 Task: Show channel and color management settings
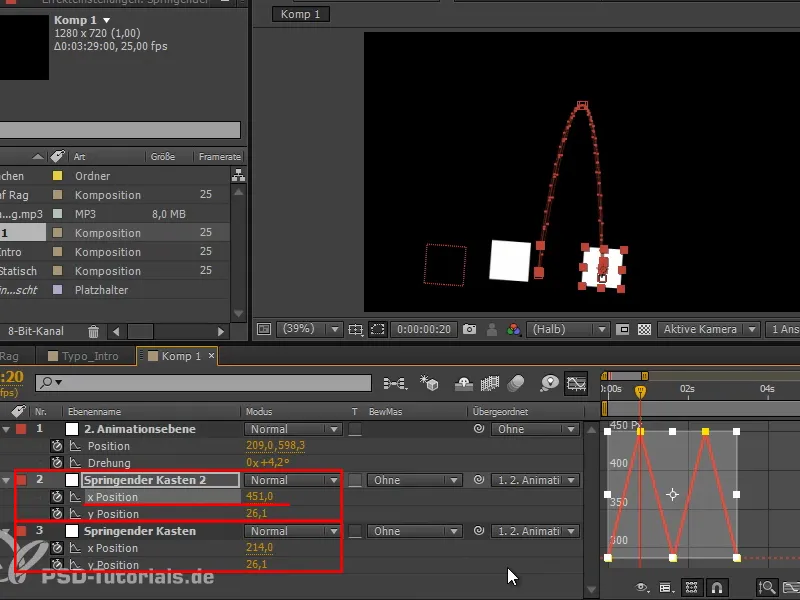[513, 330]
